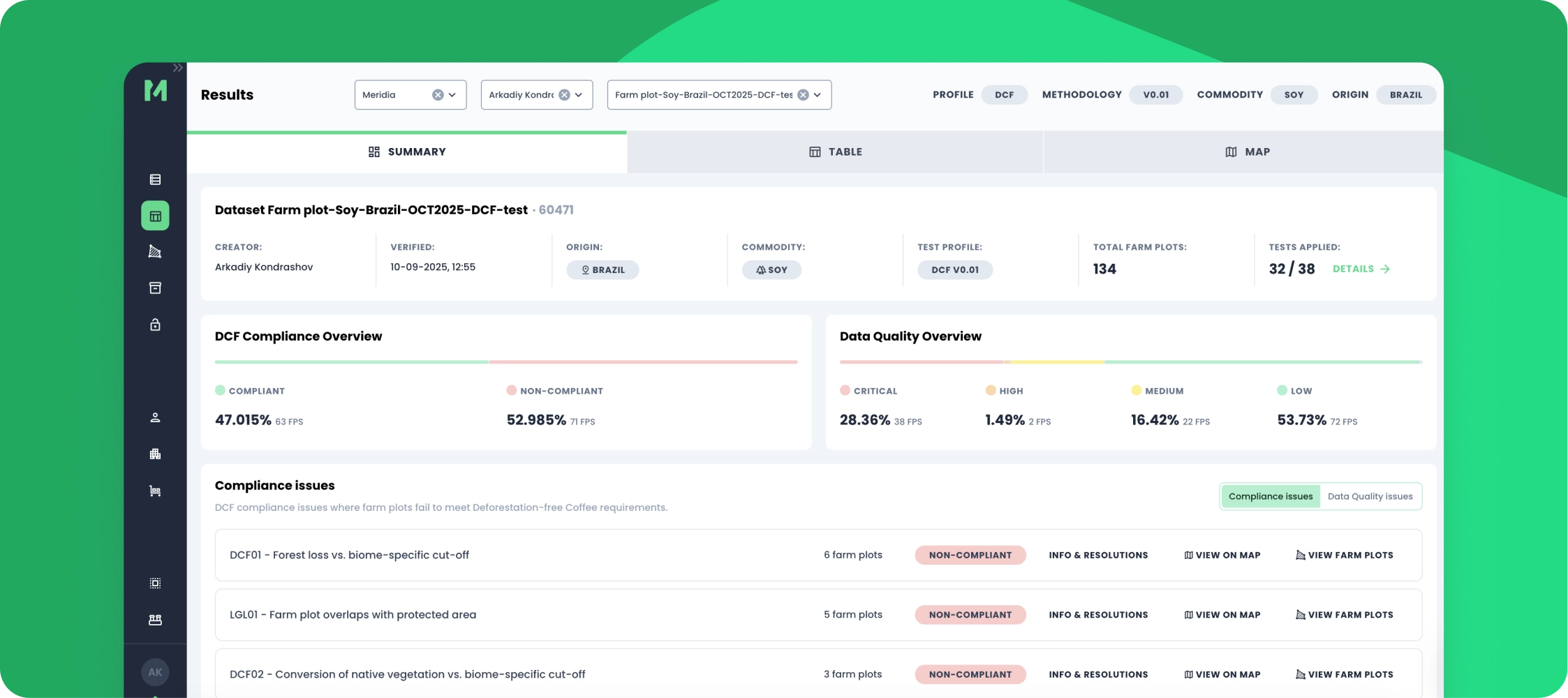Open Info & Resolutions for DCF01
This screenshot has height=698, width=1568.
pos(1098,555)
